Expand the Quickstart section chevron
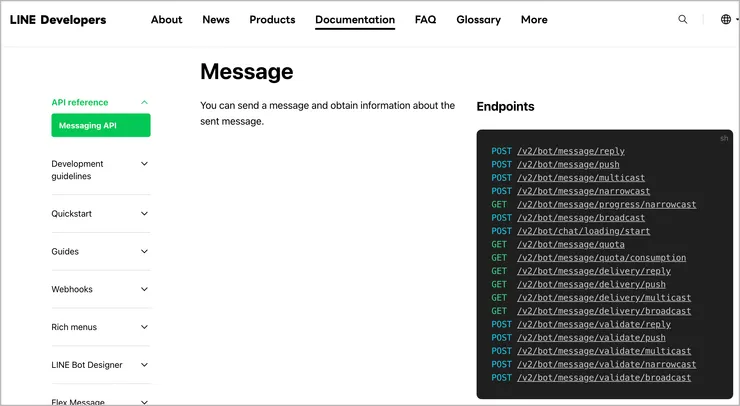 pyautogui.click(x=144, y=213)
